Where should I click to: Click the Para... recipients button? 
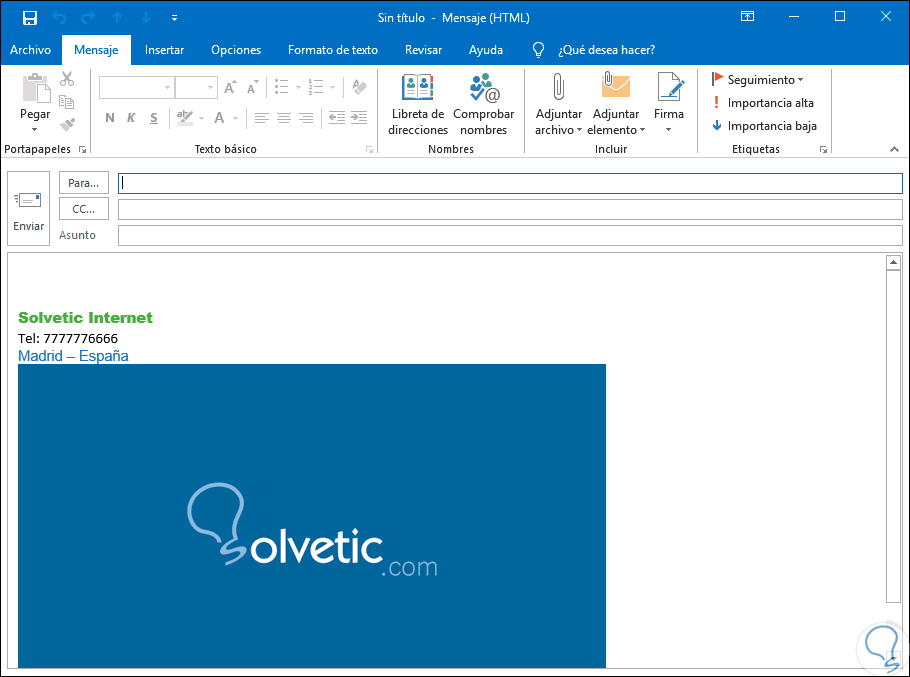click(84, 183)
